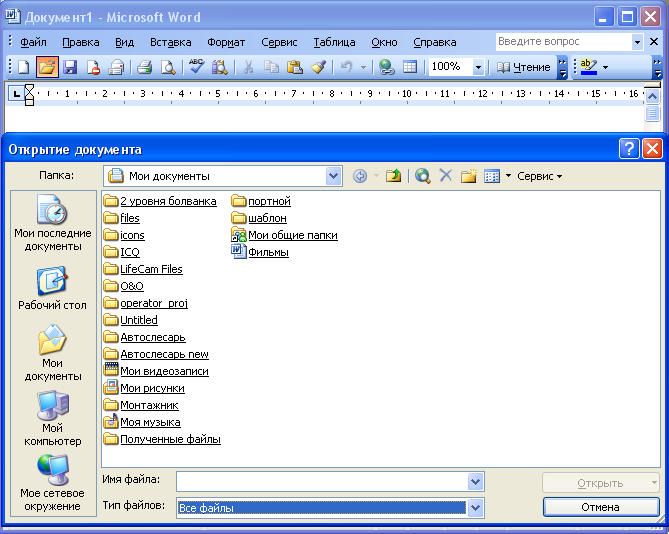
Task: Insert hyperlink using the globe chain icon
Action: (x=387, y=67)
